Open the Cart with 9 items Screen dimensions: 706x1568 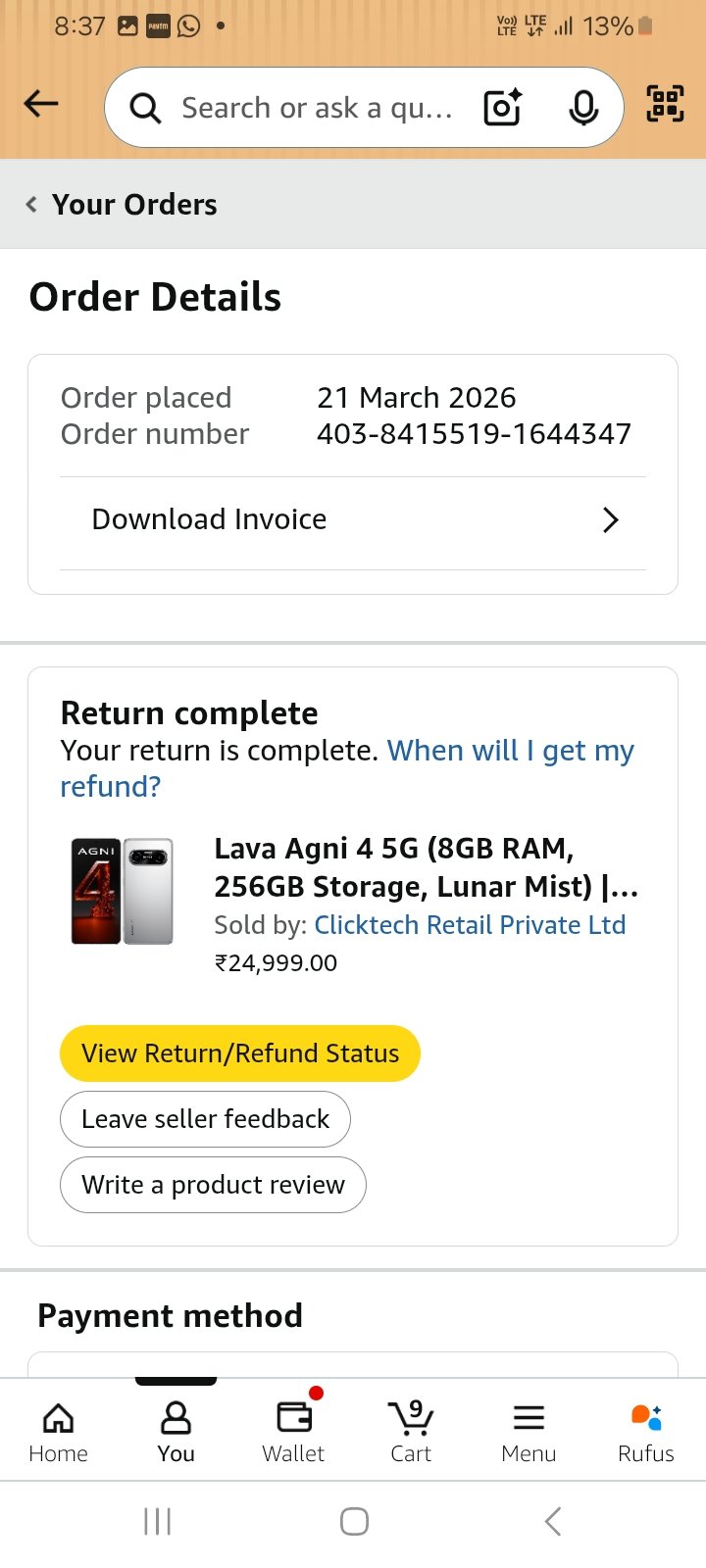(x=411, y=1431)
